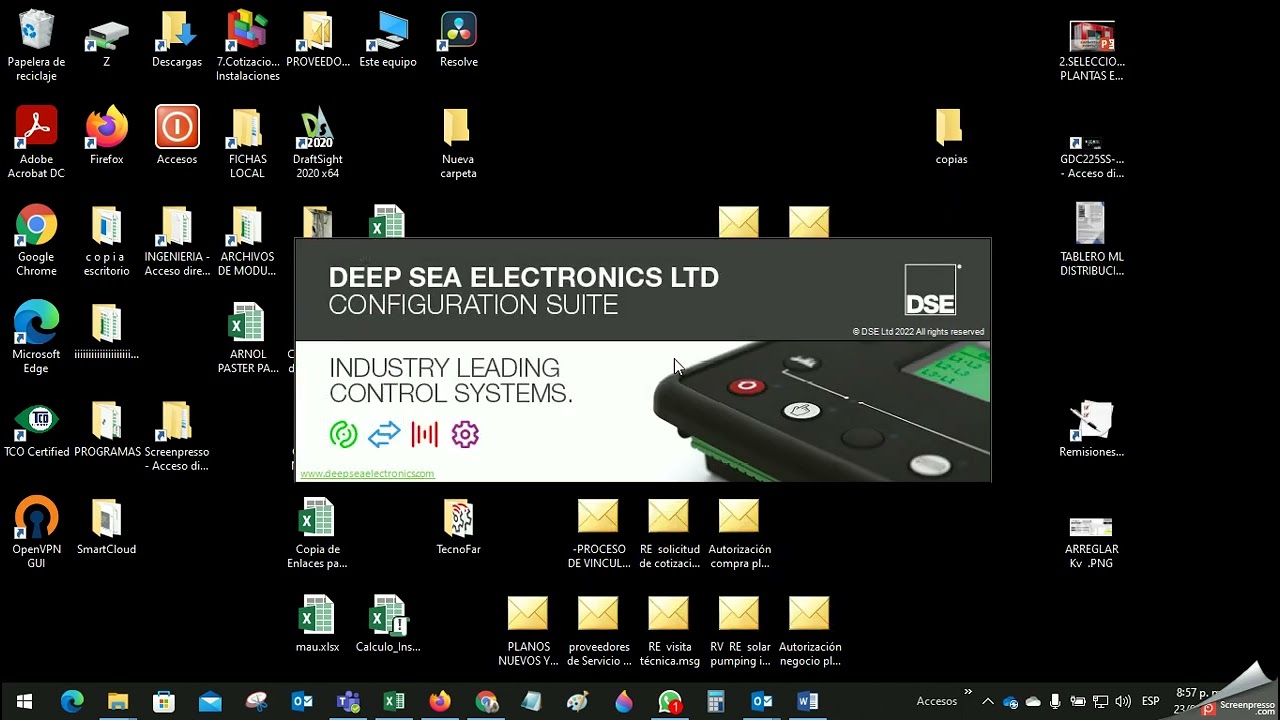Launch Google Chrome from the desktop
This screenshot has width=1280, height=720.
(x=36, y=241)
